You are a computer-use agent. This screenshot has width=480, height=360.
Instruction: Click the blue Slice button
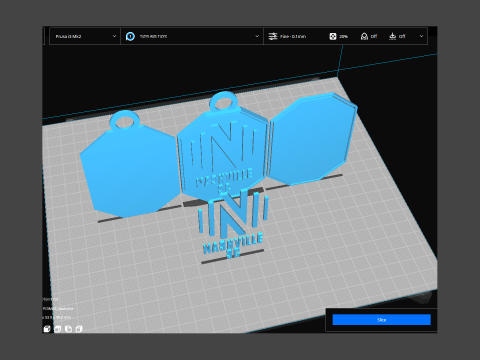click(381, 320)
